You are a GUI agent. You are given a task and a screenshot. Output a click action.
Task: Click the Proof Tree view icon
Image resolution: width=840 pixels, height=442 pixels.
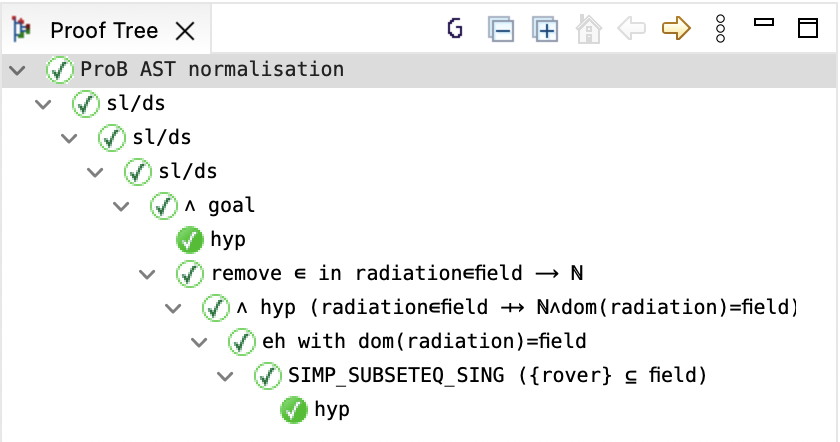[x=21, y=30]
